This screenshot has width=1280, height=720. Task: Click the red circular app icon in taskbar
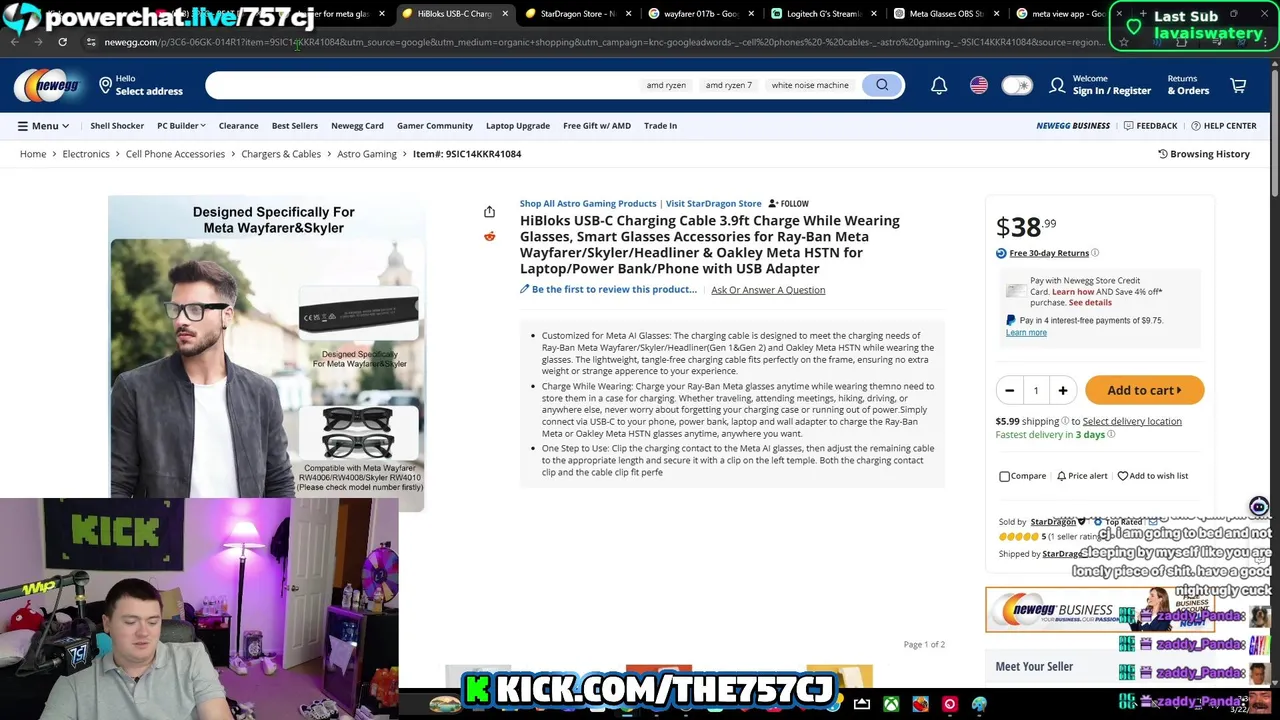click(949, 704)
